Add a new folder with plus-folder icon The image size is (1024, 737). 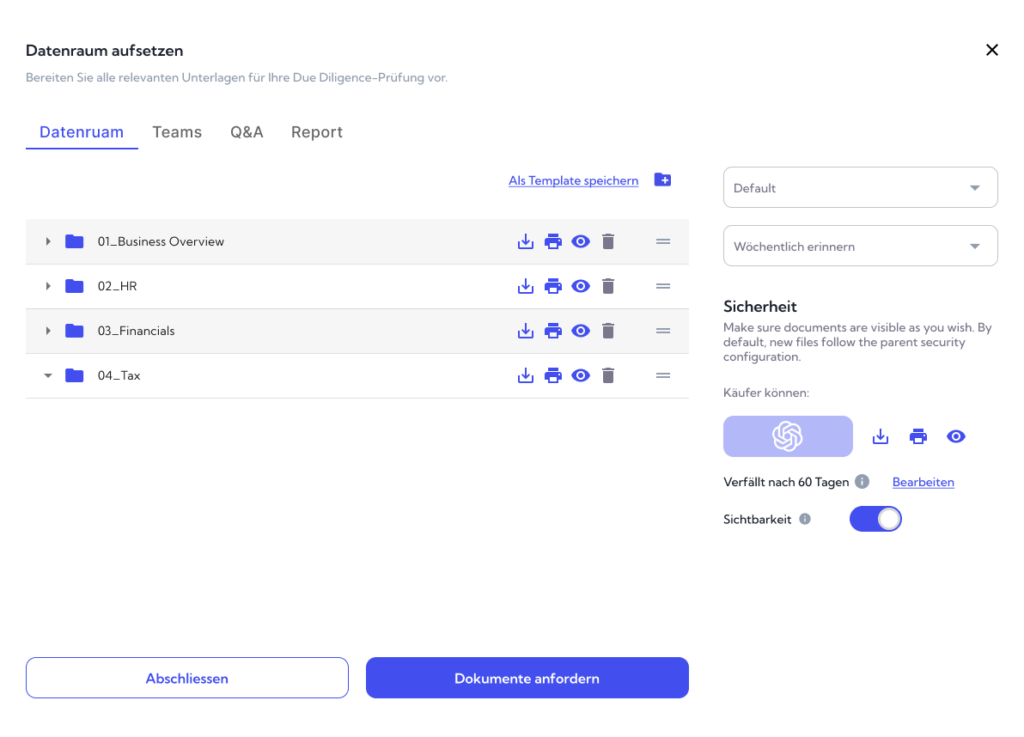pyautogui.click(x=662, y=180)
